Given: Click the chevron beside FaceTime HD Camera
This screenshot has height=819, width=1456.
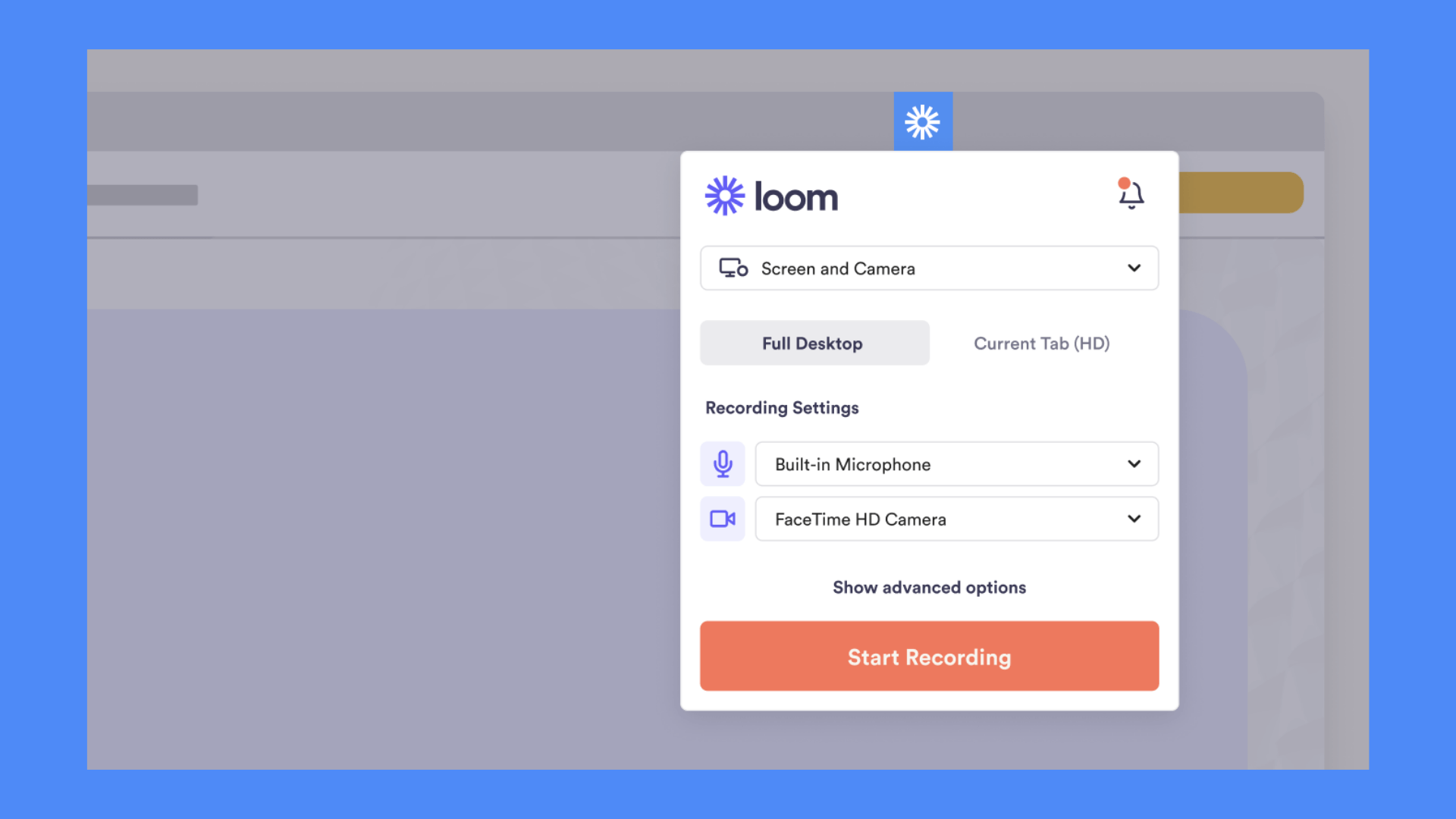Looking at the screenshot, I should pos(1134,519).
